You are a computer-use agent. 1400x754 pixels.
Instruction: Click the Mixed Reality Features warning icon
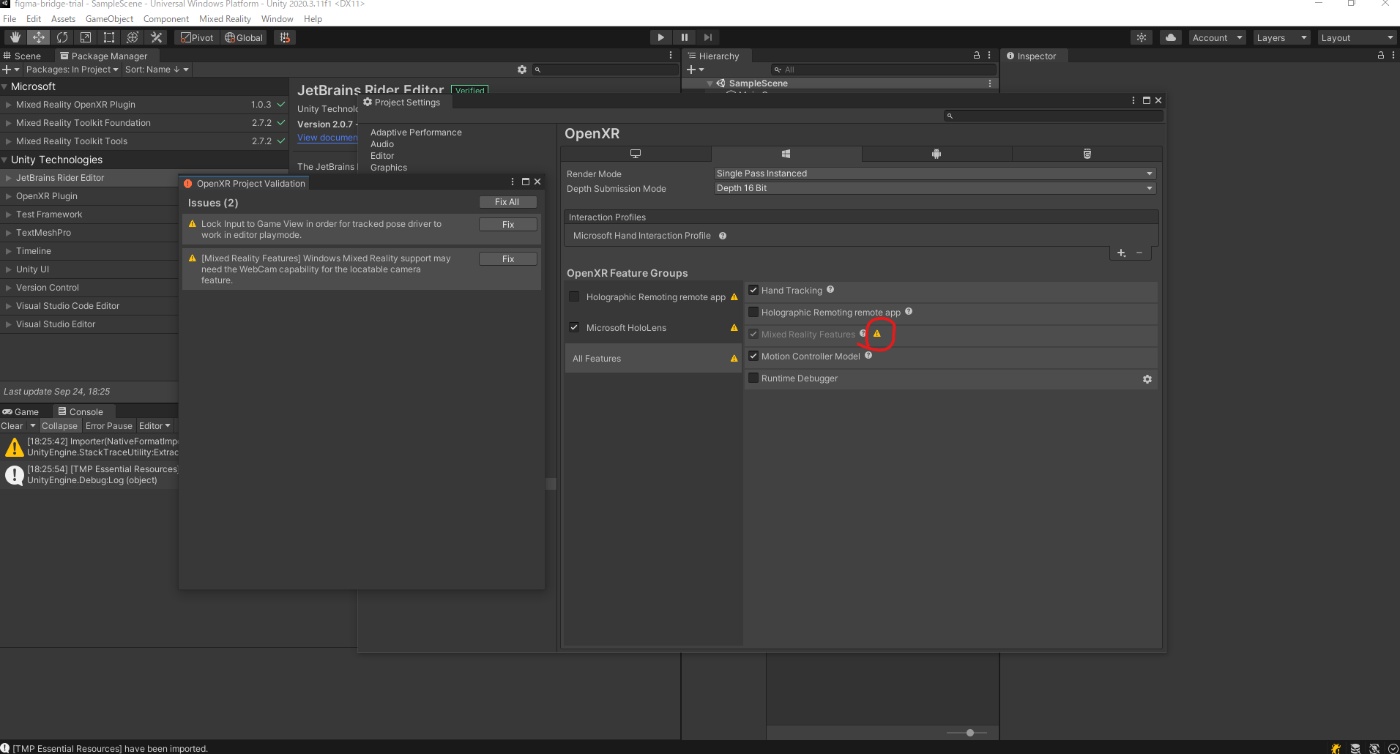tap(877, 334)
